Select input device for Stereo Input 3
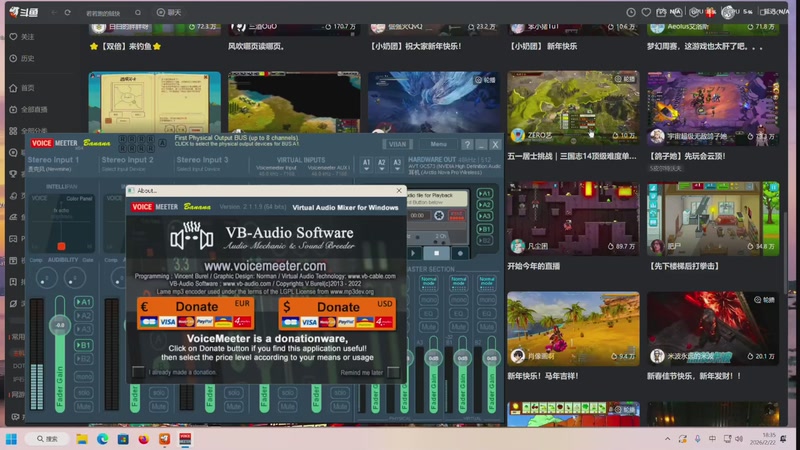Image resolution: width=800 pixels, height=450 pixels. tap(198, 169)
